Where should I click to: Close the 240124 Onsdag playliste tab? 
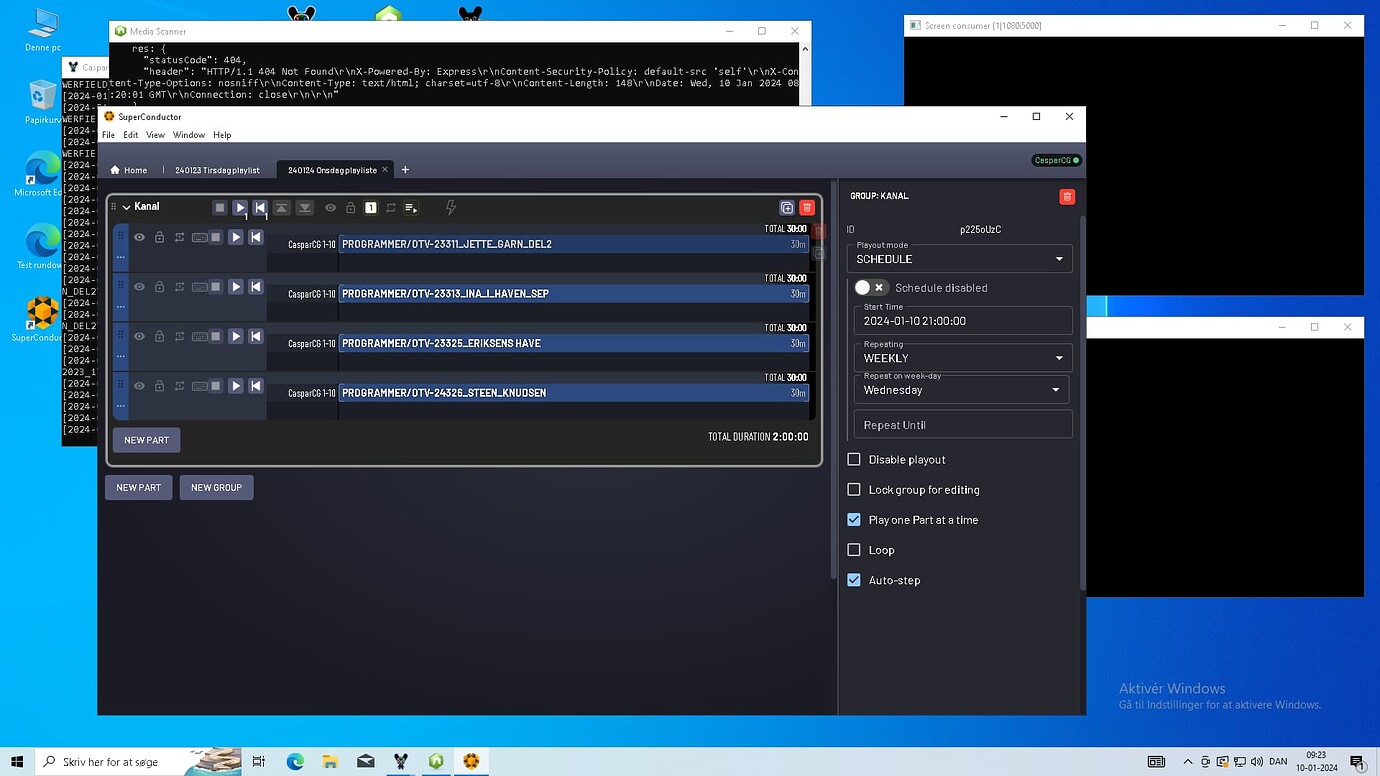click(x=385, y=170)
